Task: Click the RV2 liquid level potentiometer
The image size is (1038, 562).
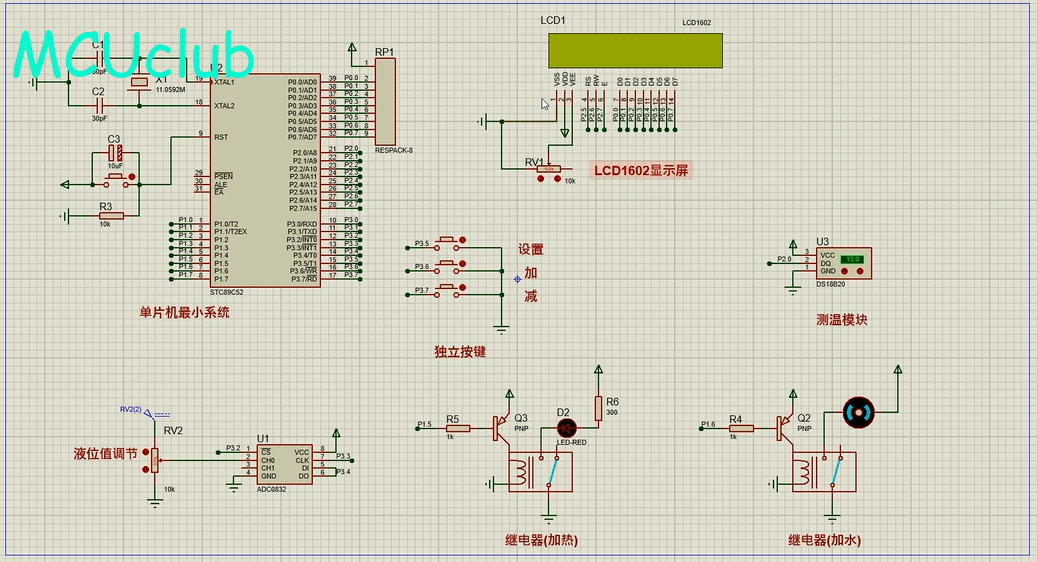Action: [x=154, y=459]
